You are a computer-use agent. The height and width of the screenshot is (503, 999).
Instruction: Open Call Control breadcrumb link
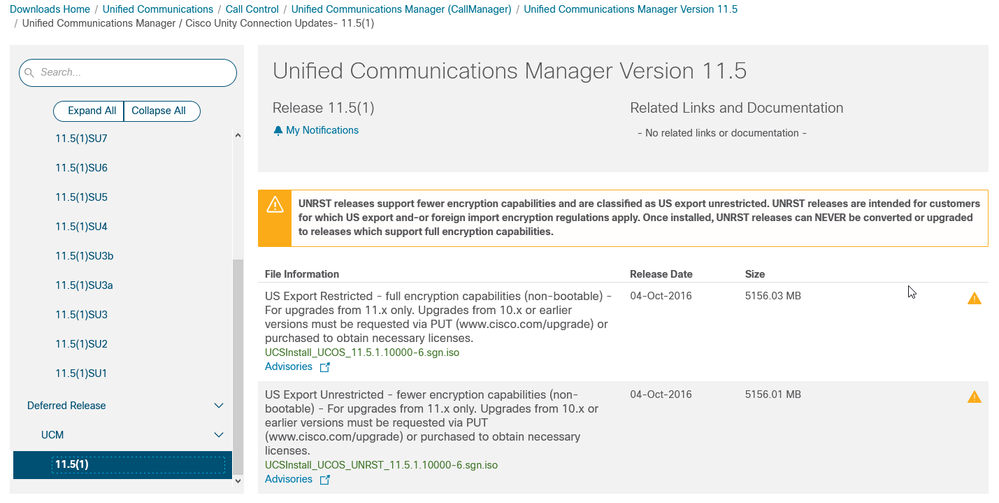click(252, 10)
